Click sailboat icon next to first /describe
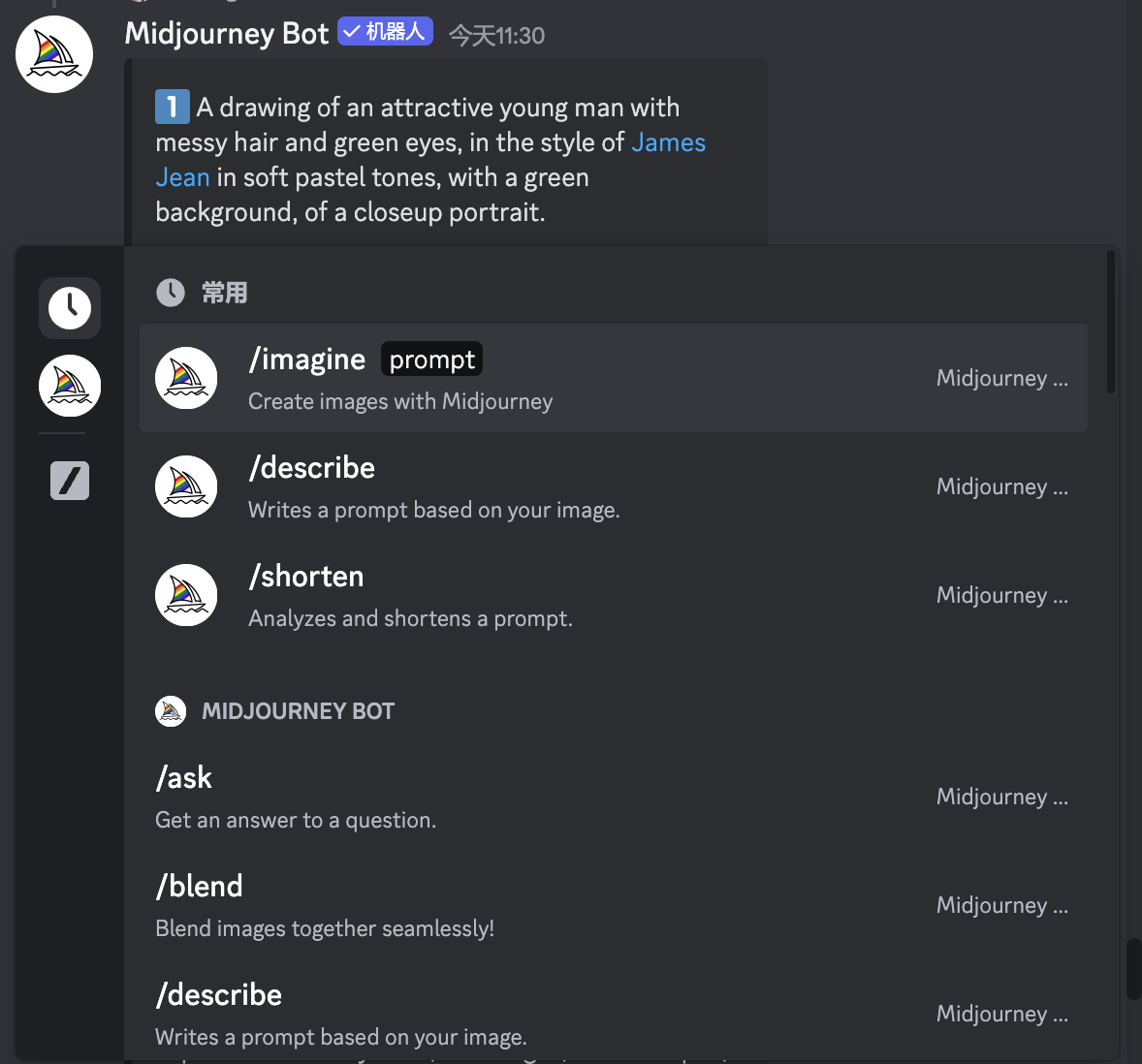Image resolution: width=1142 pixels, height=1064 pixels. click(x=186, y=486)
